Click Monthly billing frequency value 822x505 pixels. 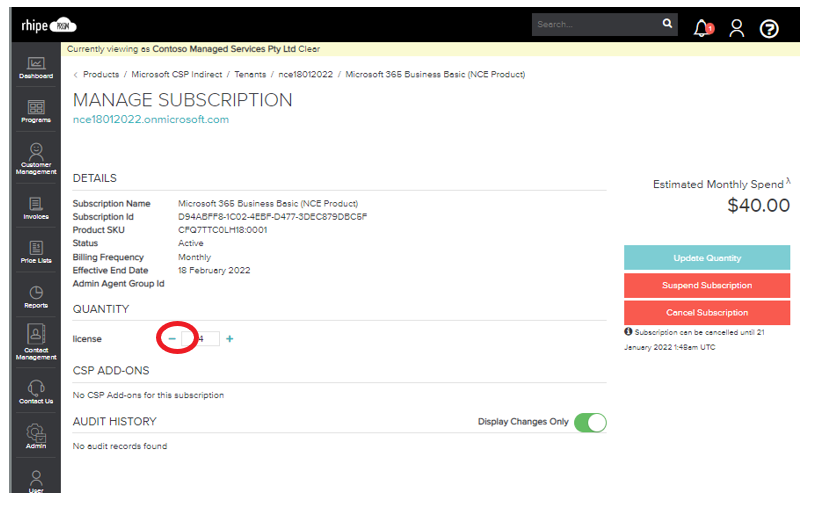point(194,257)
